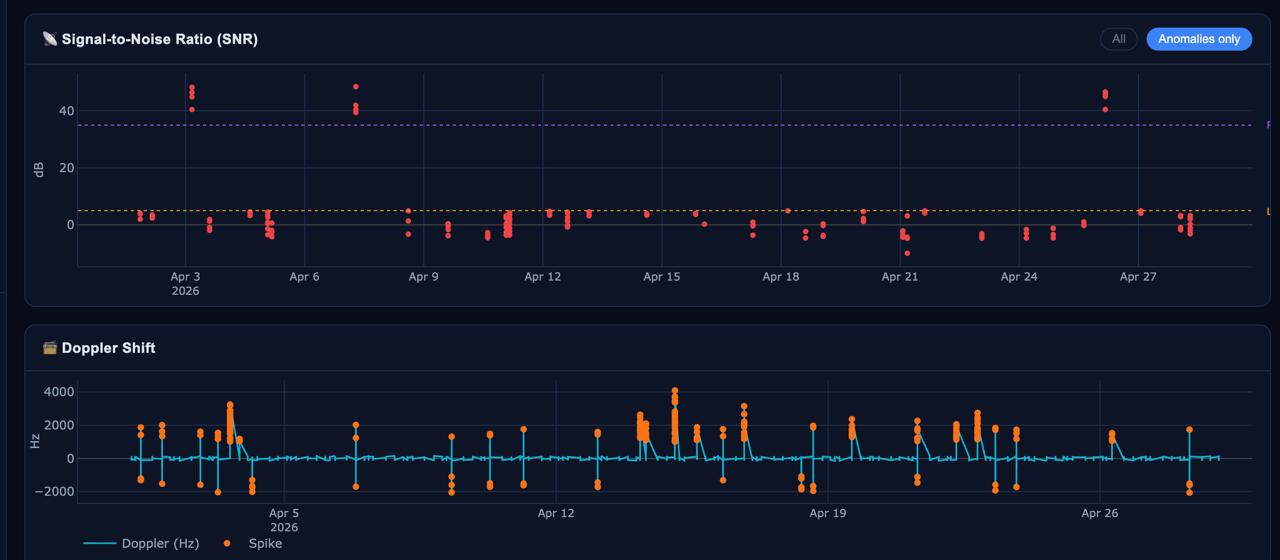Click the Apr 19 Doppler axis label
The image size is (1280, 560).
pyautogui.click(x=828, y=513)
